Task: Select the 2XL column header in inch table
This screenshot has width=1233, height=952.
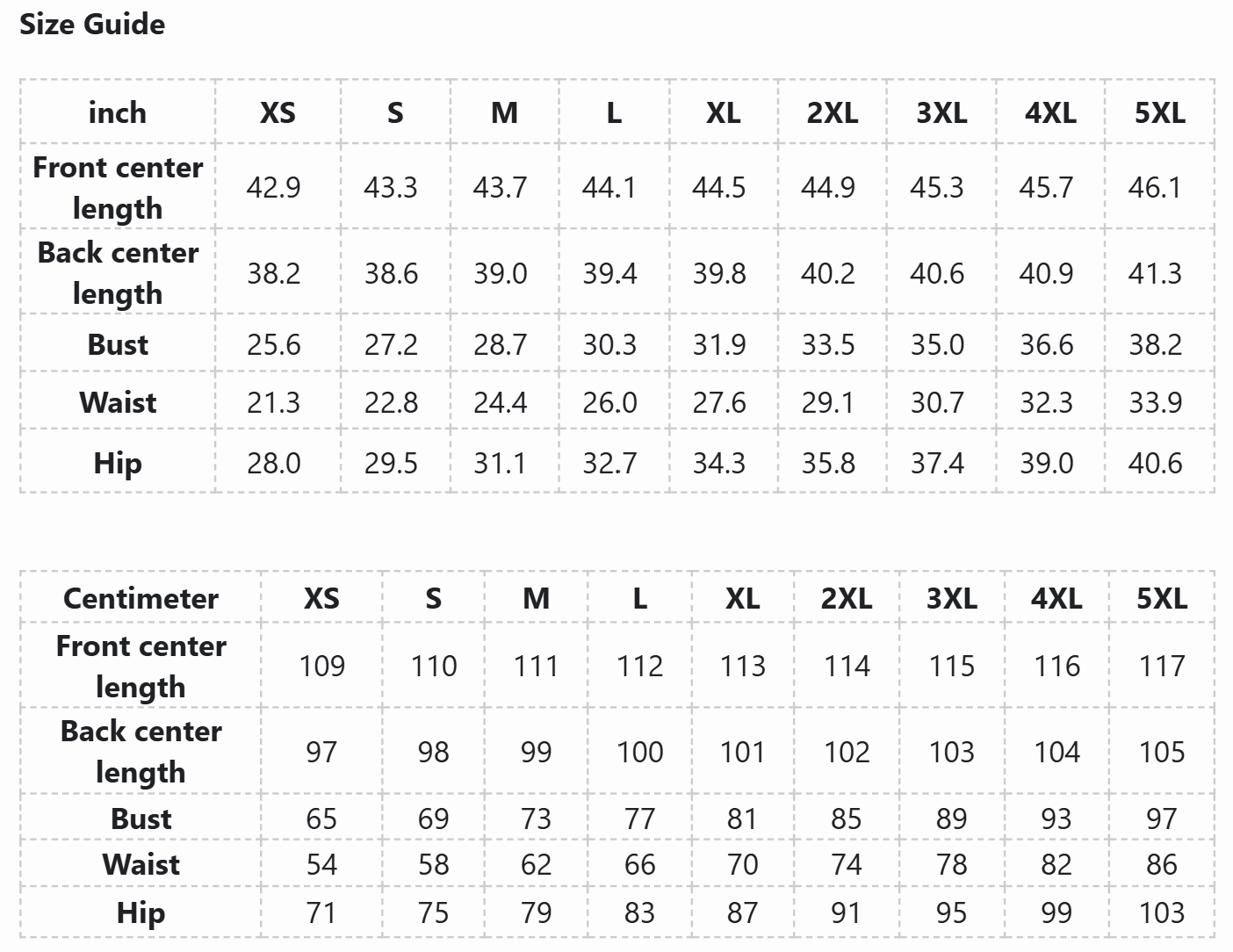Action: click(832, 112)
